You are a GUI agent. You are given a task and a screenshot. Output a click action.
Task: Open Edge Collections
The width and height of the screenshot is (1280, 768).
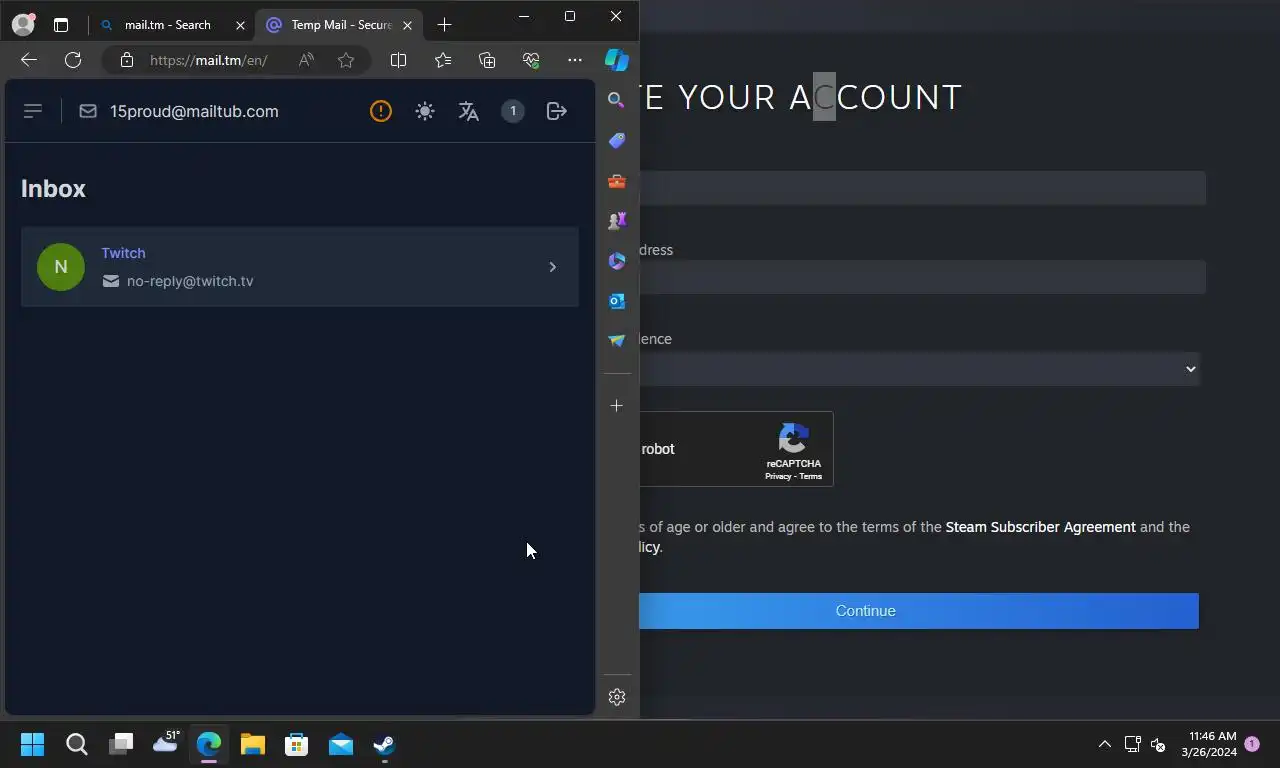click(487, 60)
